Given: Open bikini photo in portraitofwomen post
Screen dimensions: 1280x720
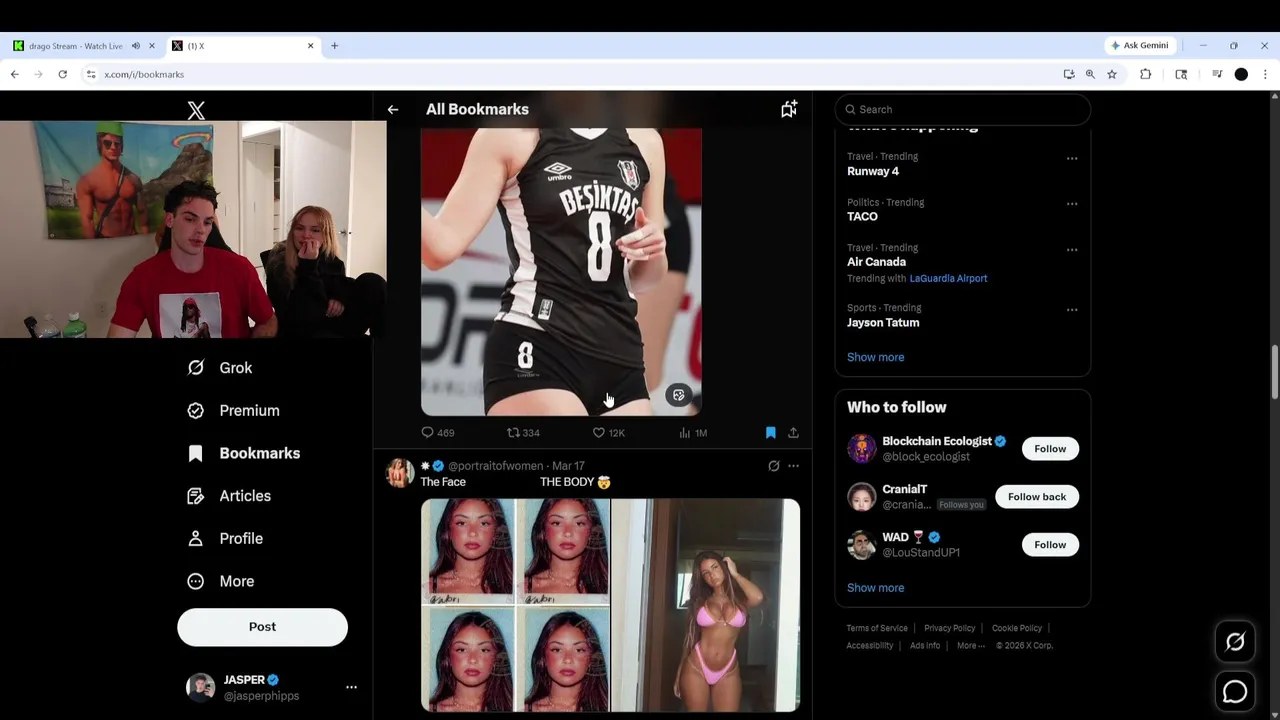Looking at the screenshot, I should (x=706, y=605).
